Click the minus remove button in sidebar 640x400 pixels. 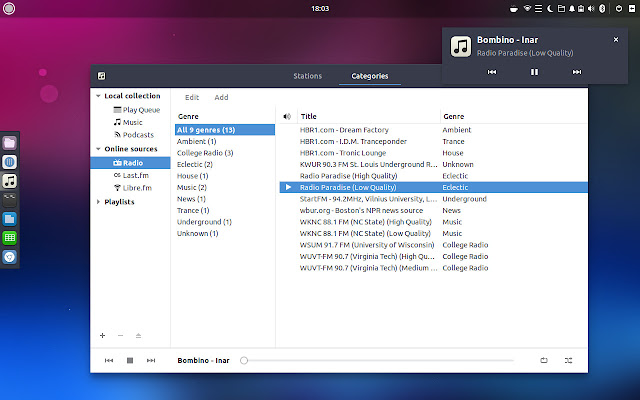tap(120, 336)
